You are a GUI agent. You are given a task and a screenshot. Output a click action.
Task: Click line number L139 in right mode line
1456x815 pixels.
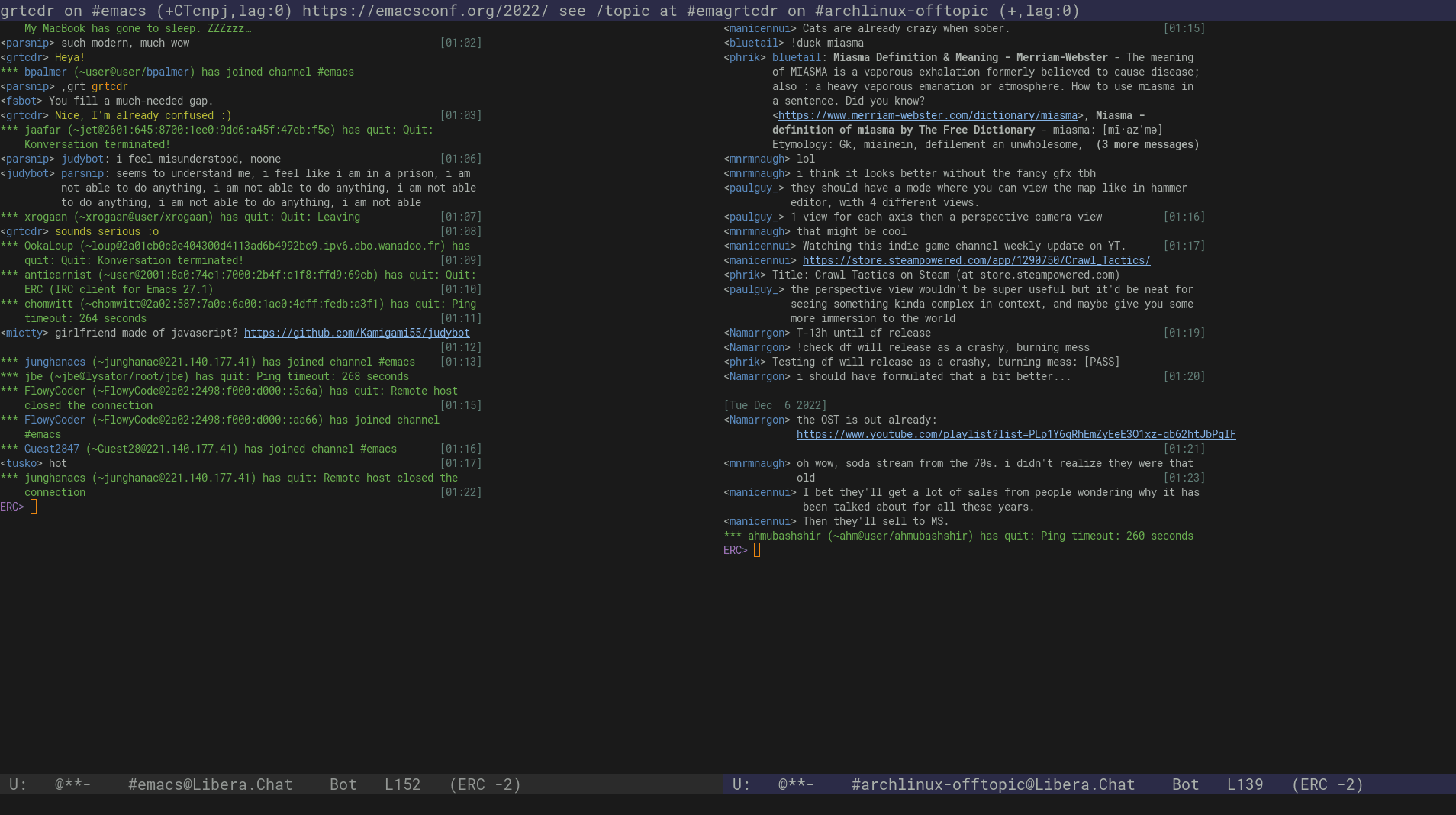[x=1245, y=784]
